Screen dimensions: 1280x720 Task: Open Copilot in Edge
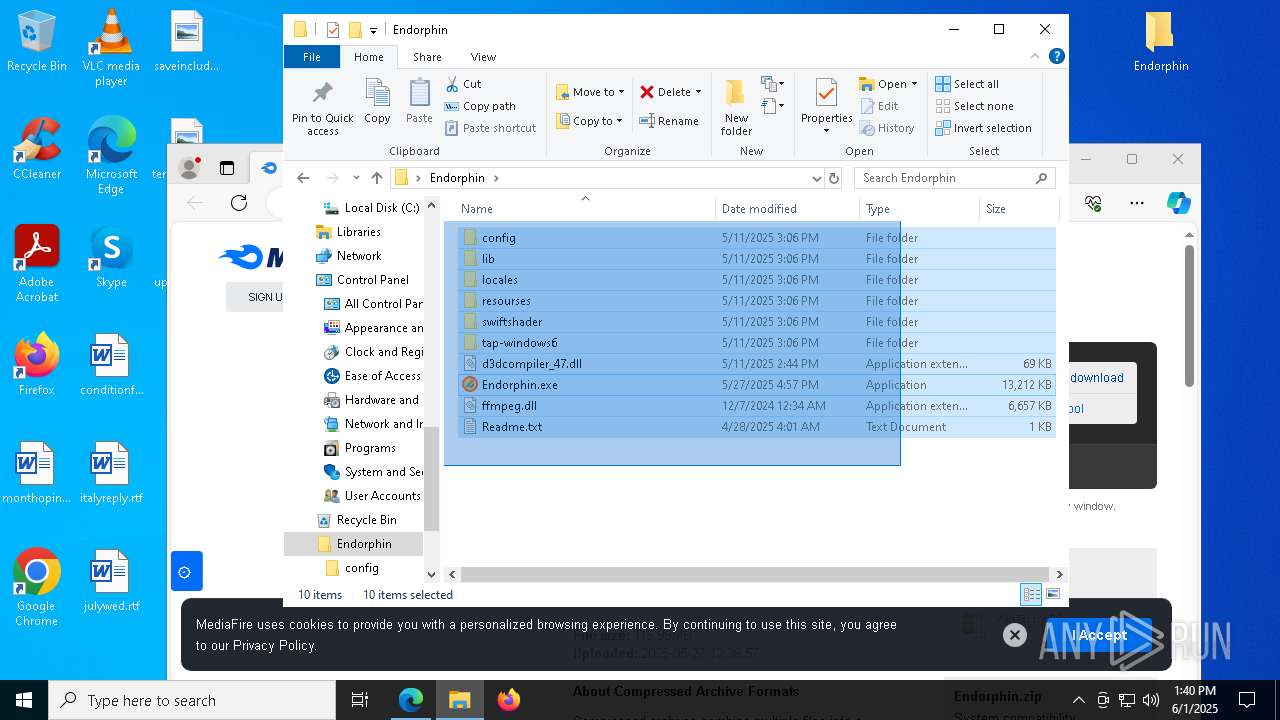1179,203
